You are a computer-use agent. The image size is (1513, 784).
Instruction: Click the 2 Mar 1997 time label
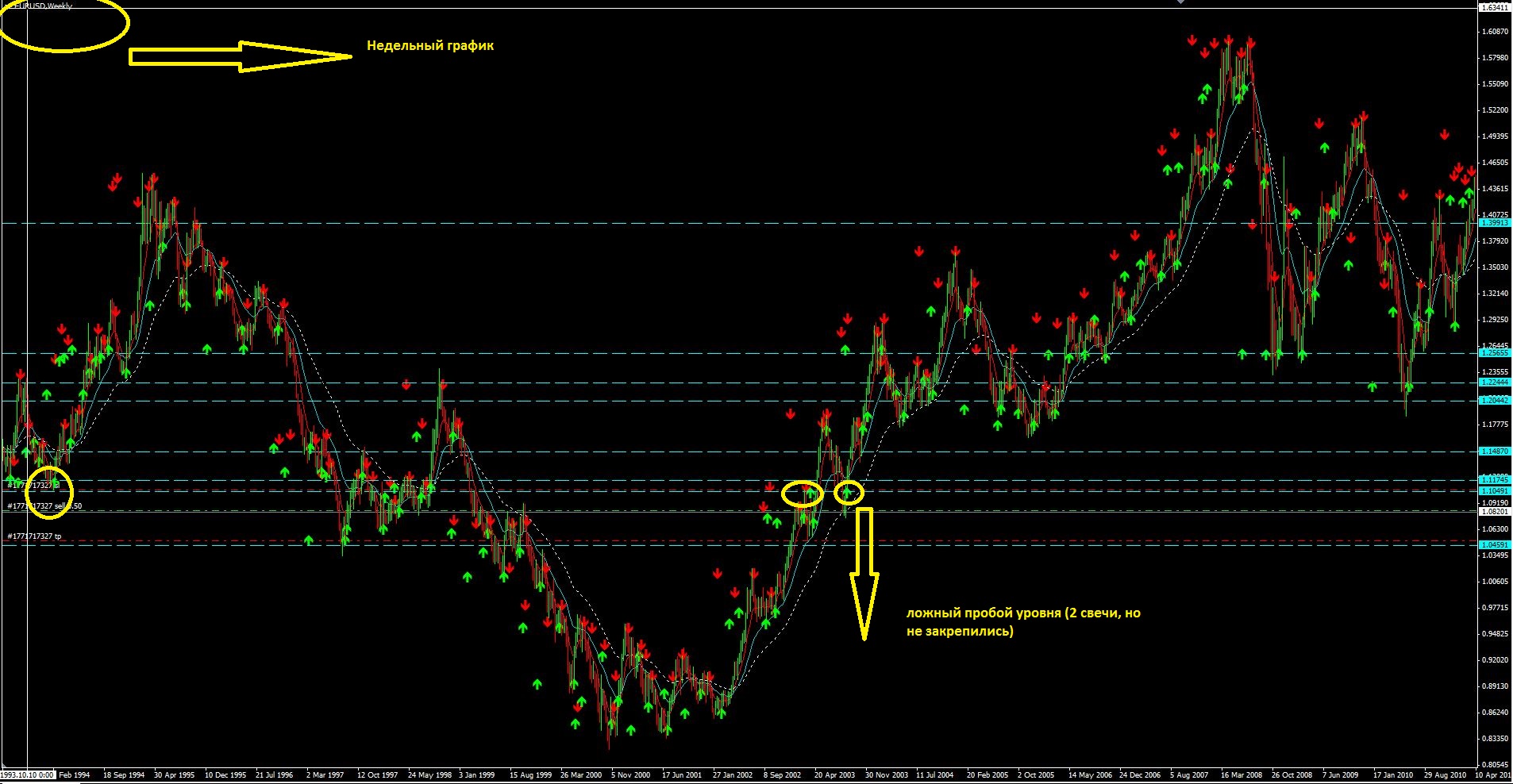325,775
